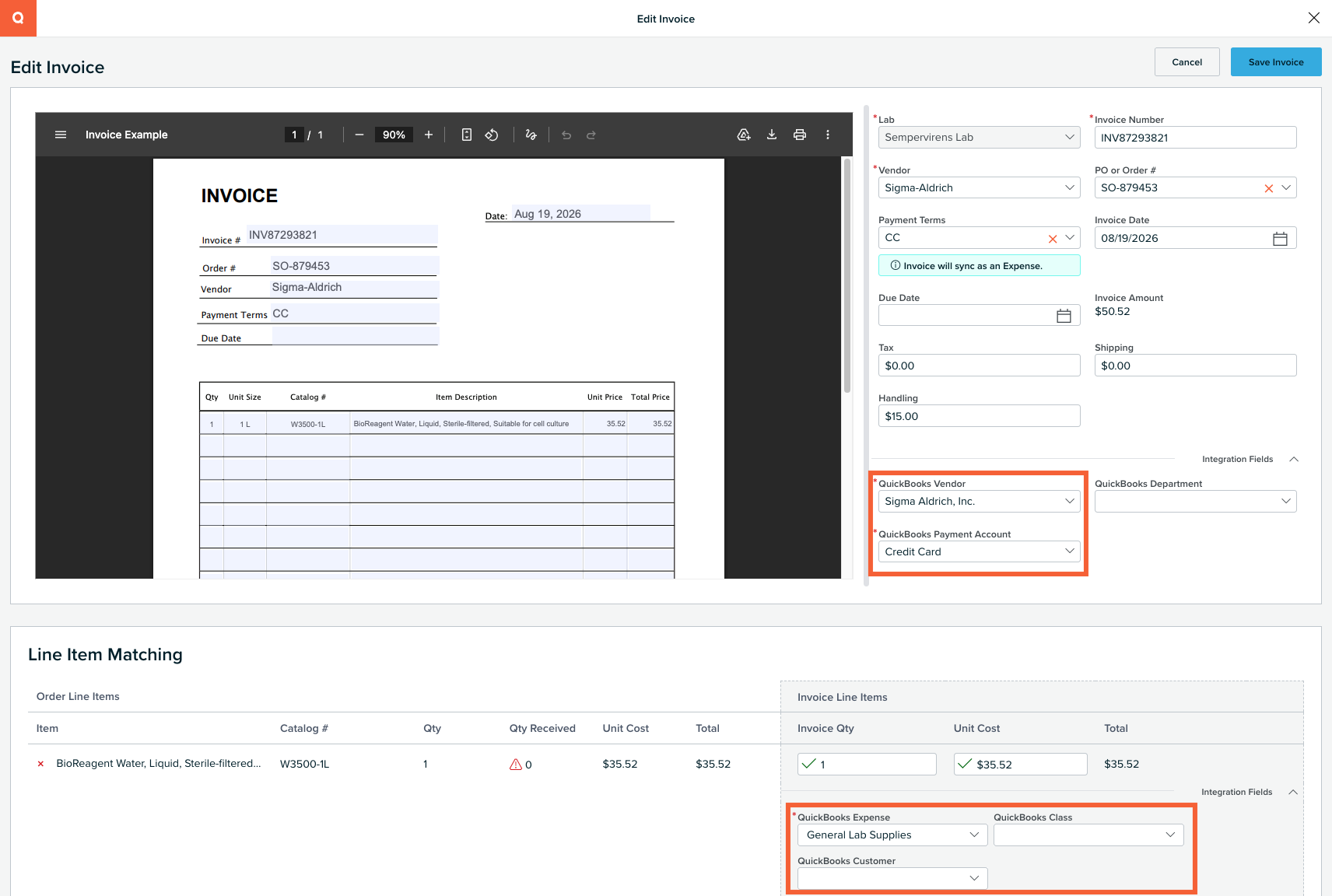Close the Edit Invoice dialog
1332x896 pixels.
(x=1314, y=18)
